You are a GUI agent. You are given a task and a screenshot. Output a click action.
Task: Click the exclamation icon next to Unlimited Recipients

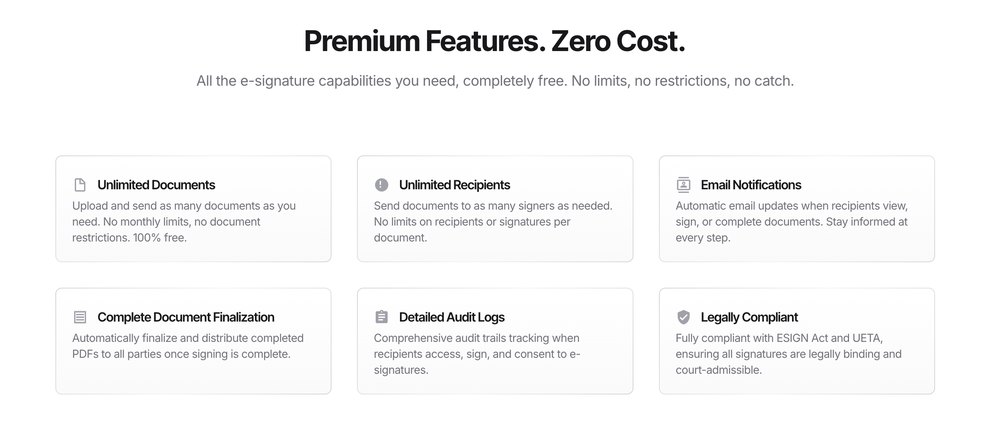click(381, 185)
